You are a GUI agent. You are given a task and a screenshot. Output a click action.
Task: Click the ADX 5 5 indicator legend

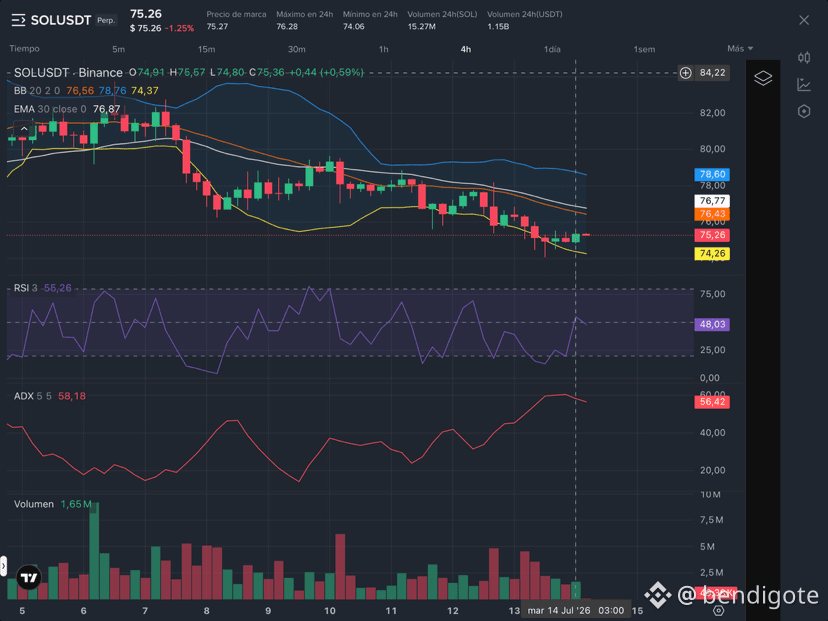pyautogui.click(x=33, y=396)
